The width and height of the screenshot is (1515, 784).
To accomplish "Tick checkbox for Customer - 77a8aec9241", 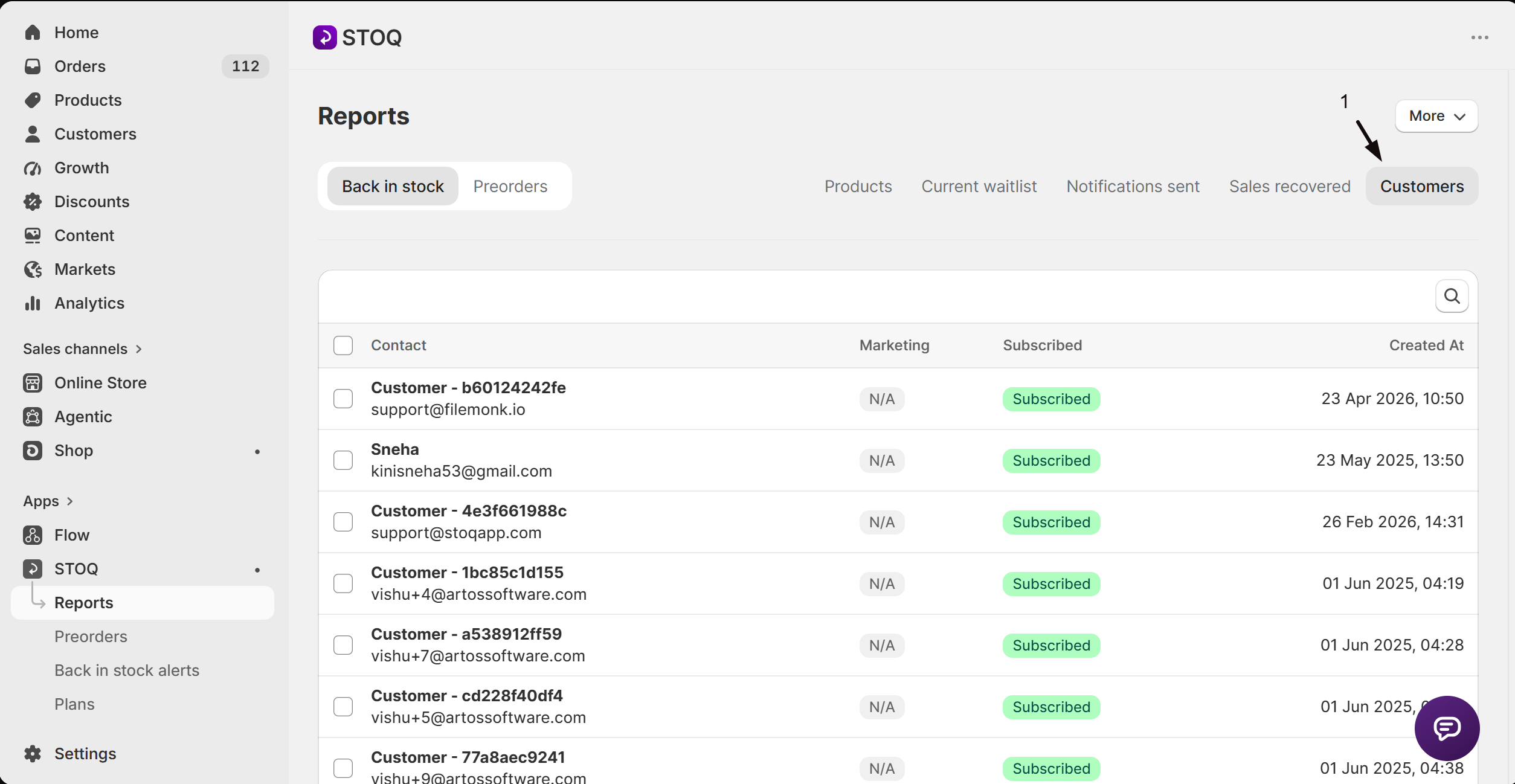I will tap(343, 768).
